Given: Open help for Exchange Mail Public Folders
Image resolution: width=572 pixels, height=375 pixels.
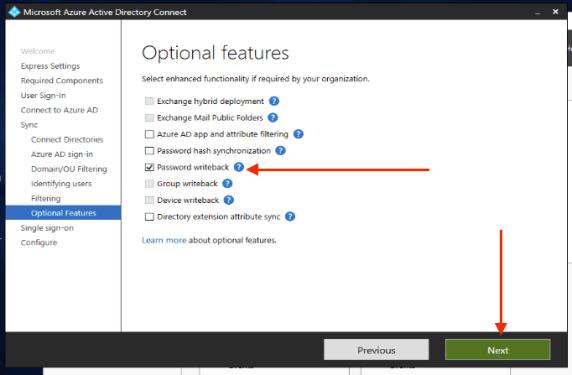Looking at the screenshot, I should click(273, 117).
